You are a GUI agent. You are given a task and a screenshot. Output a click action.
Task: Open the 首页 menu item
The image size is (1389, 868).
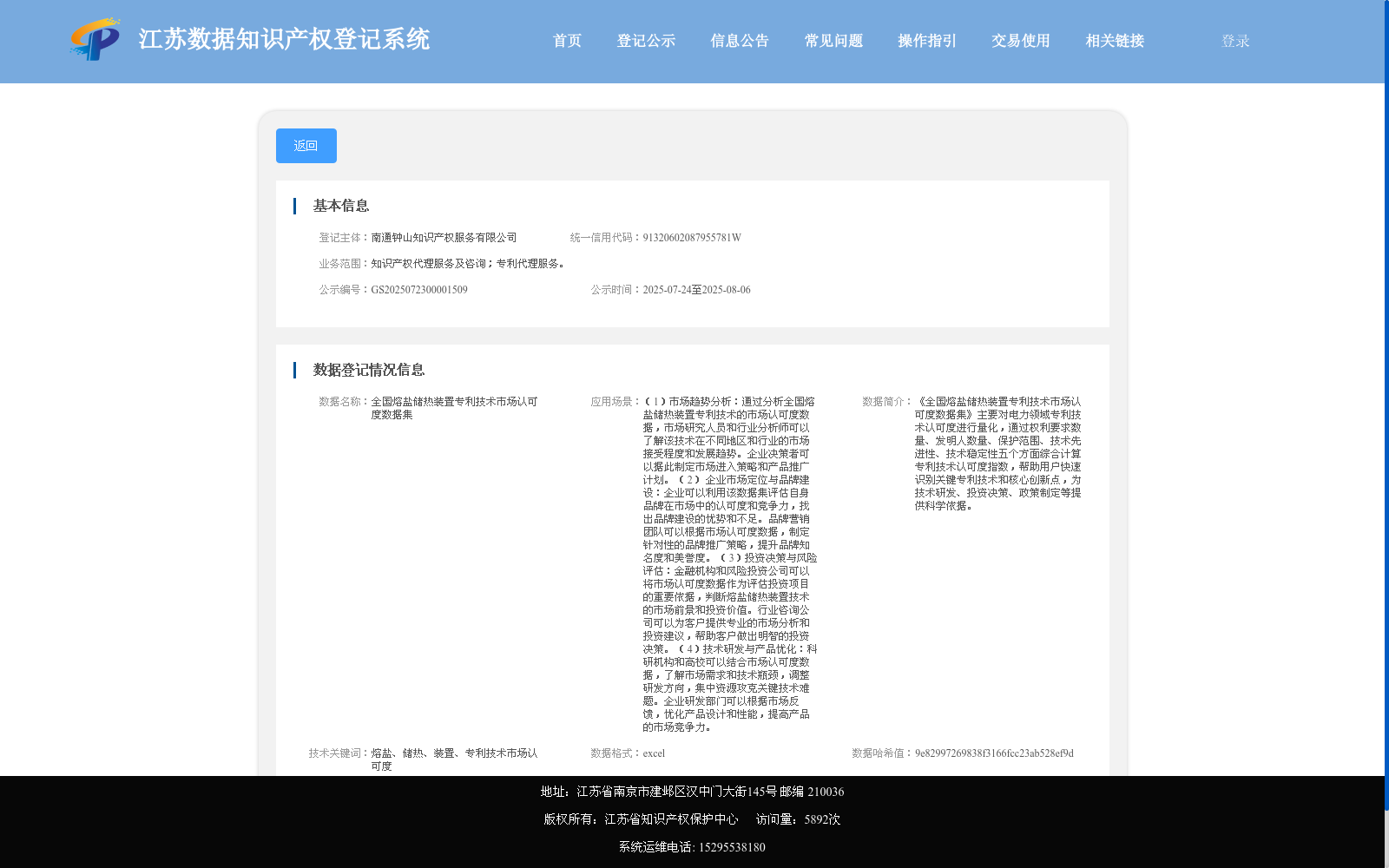point(567,41)
